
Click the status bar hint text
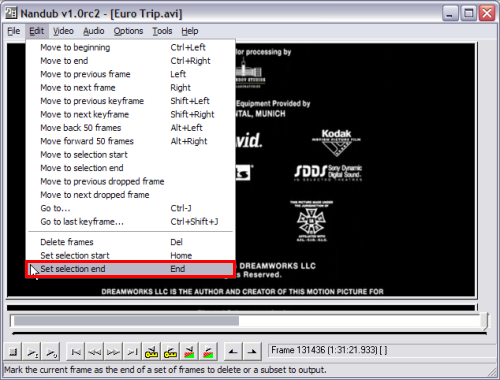point(165,370)
